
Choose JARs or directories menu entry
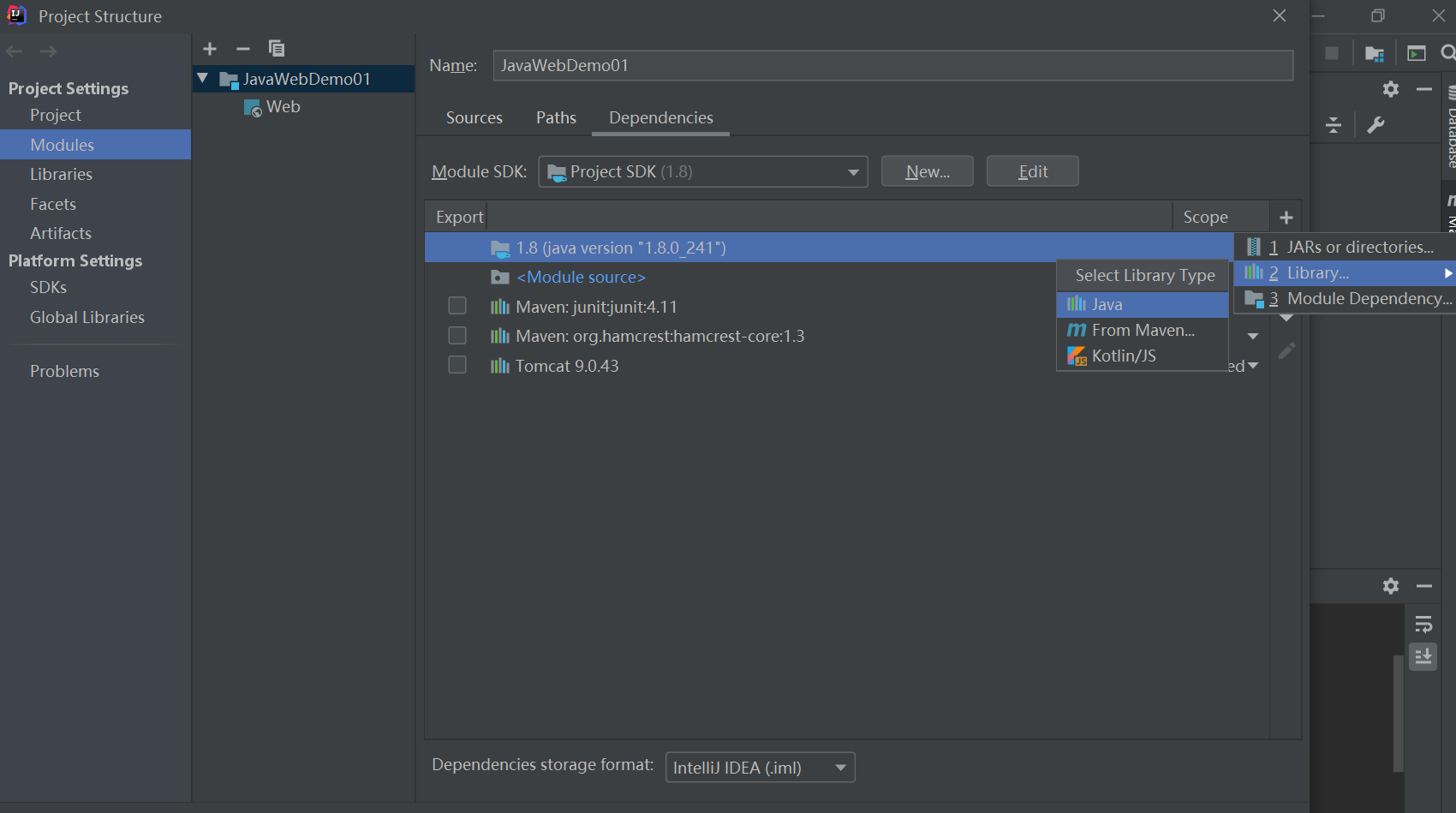click(x=1345, y=247)
